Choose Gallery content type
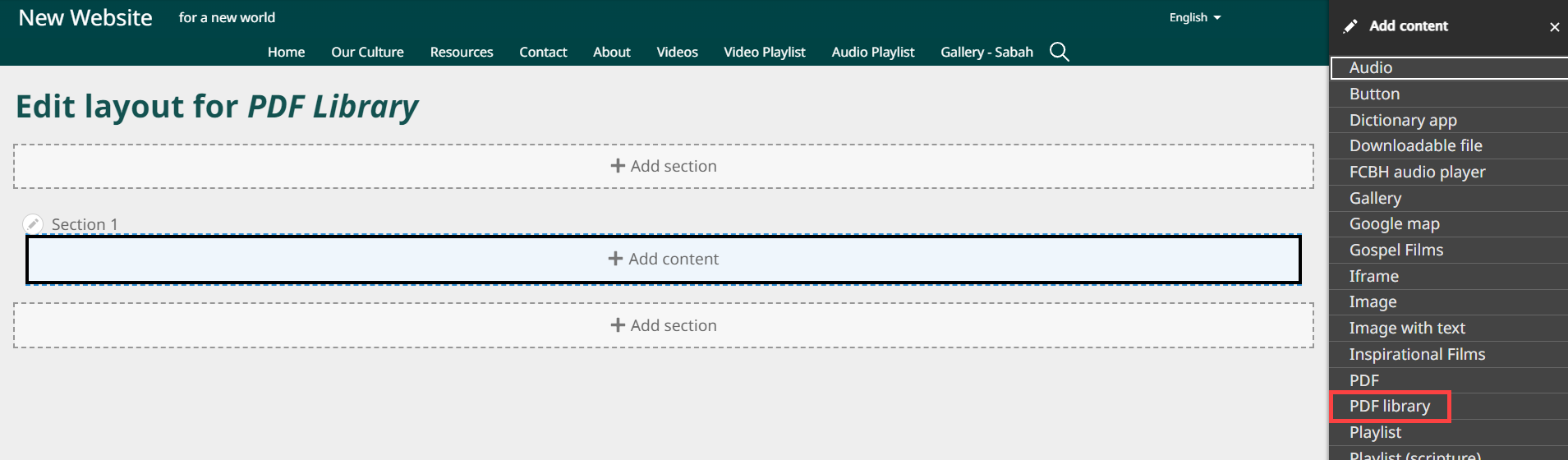 tap(1449, 198)
